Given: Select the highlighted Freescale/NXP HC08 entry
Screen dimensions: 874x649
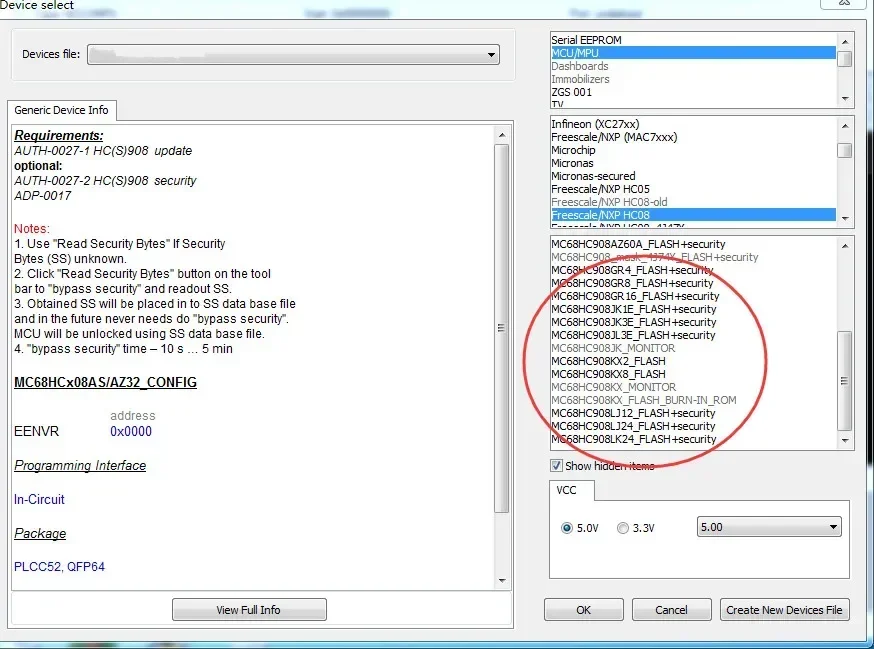Looking at the screenshot, I should click(x=693, y=215).
